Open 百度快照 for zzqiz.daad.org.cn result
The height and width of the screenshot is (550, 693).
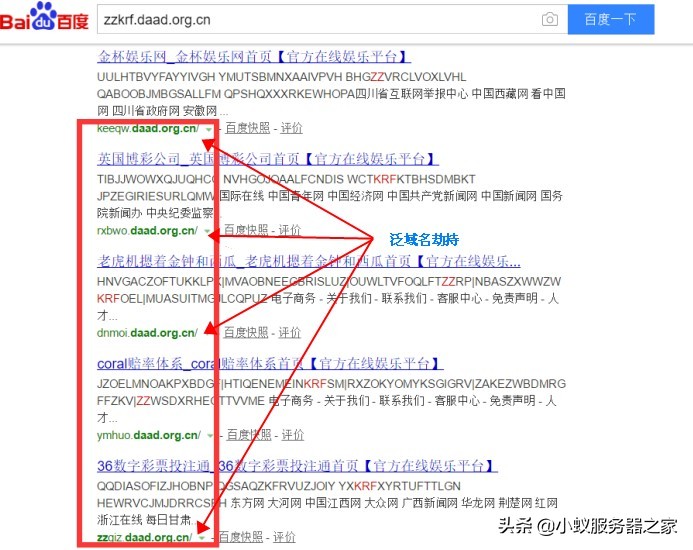tap(240, 537)
